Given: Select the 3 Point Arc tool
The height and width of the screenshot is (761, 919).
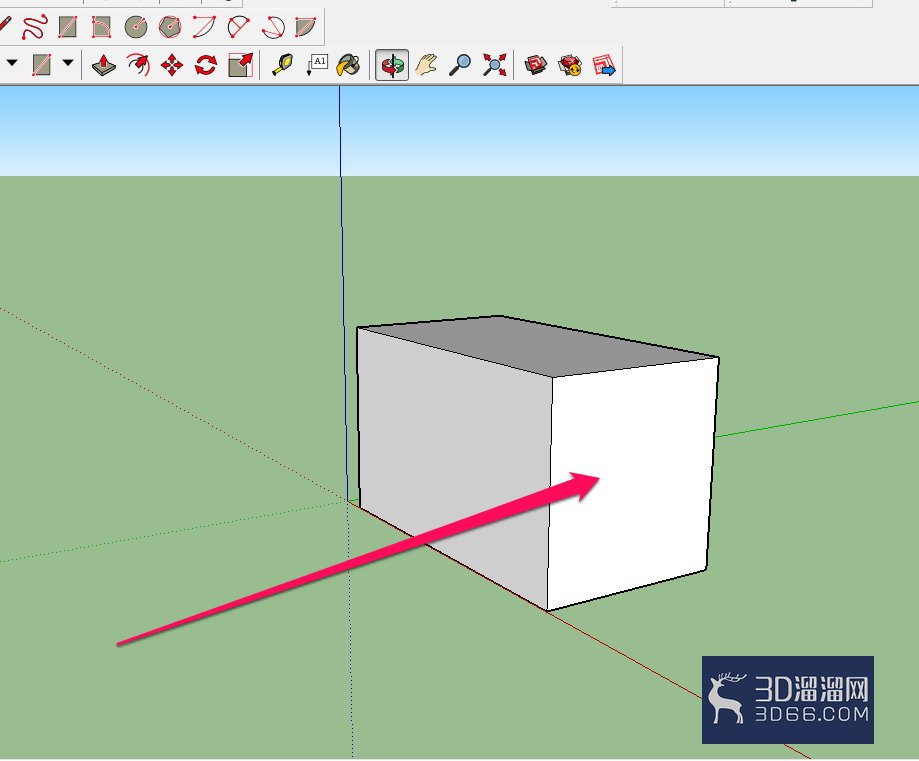Looking at the screenshot, I should 273,27.
